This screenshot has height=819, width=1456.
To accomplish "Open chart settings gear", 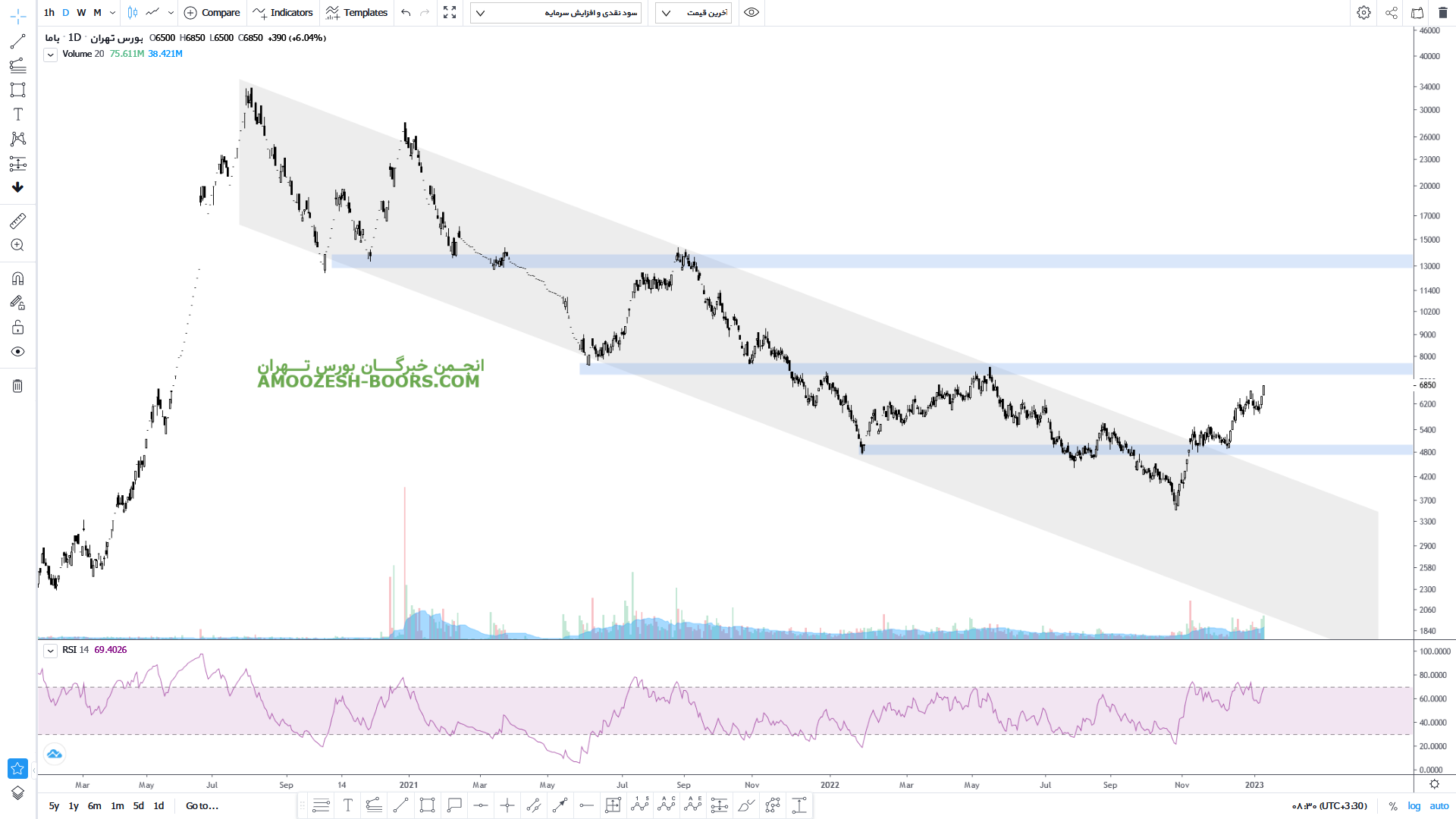I will [x=1363, y=12].
